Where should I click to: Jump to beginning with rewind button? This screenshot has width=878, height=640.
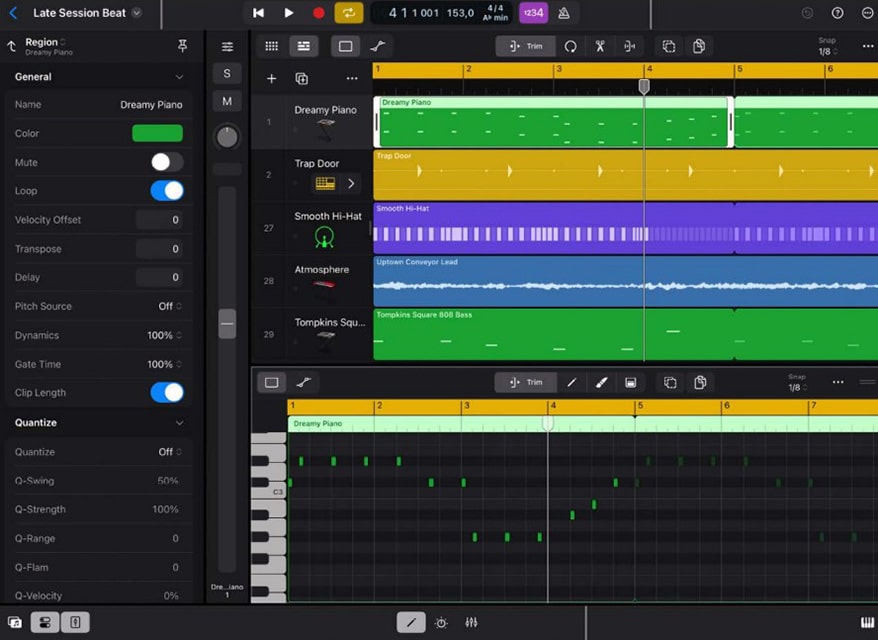[258, 13]
